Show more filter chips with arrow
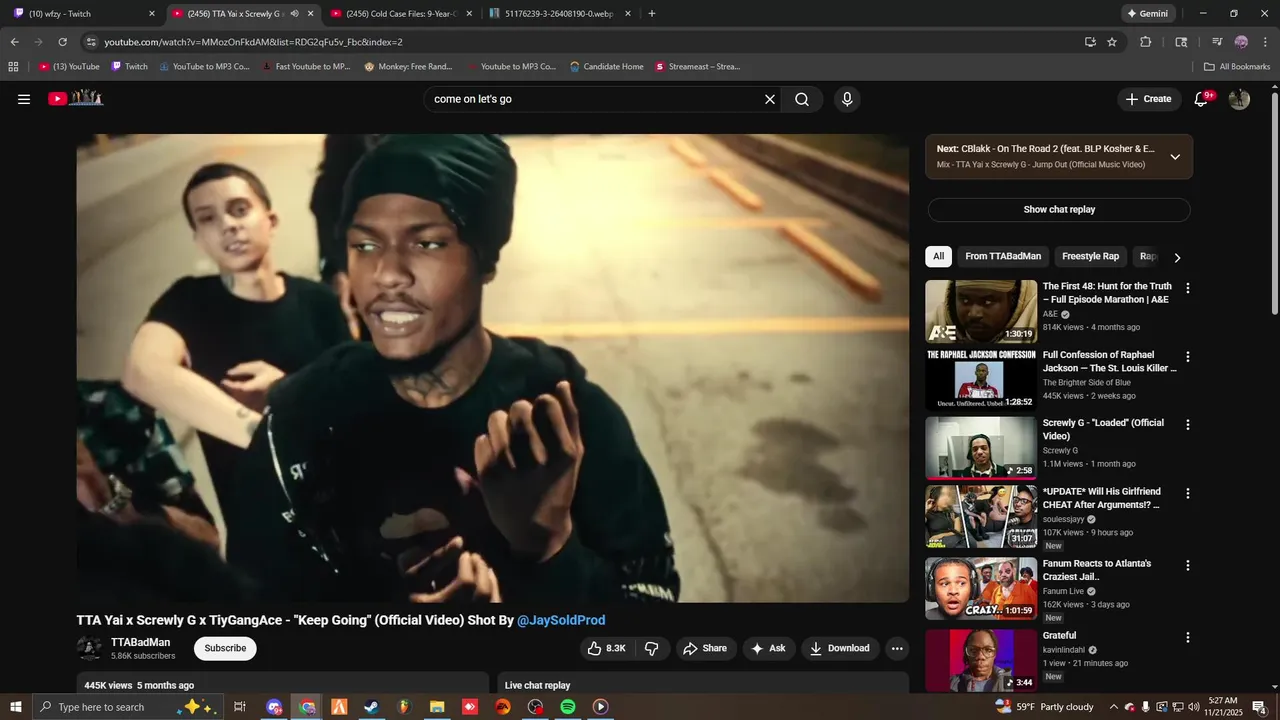 coord(1177,257)
